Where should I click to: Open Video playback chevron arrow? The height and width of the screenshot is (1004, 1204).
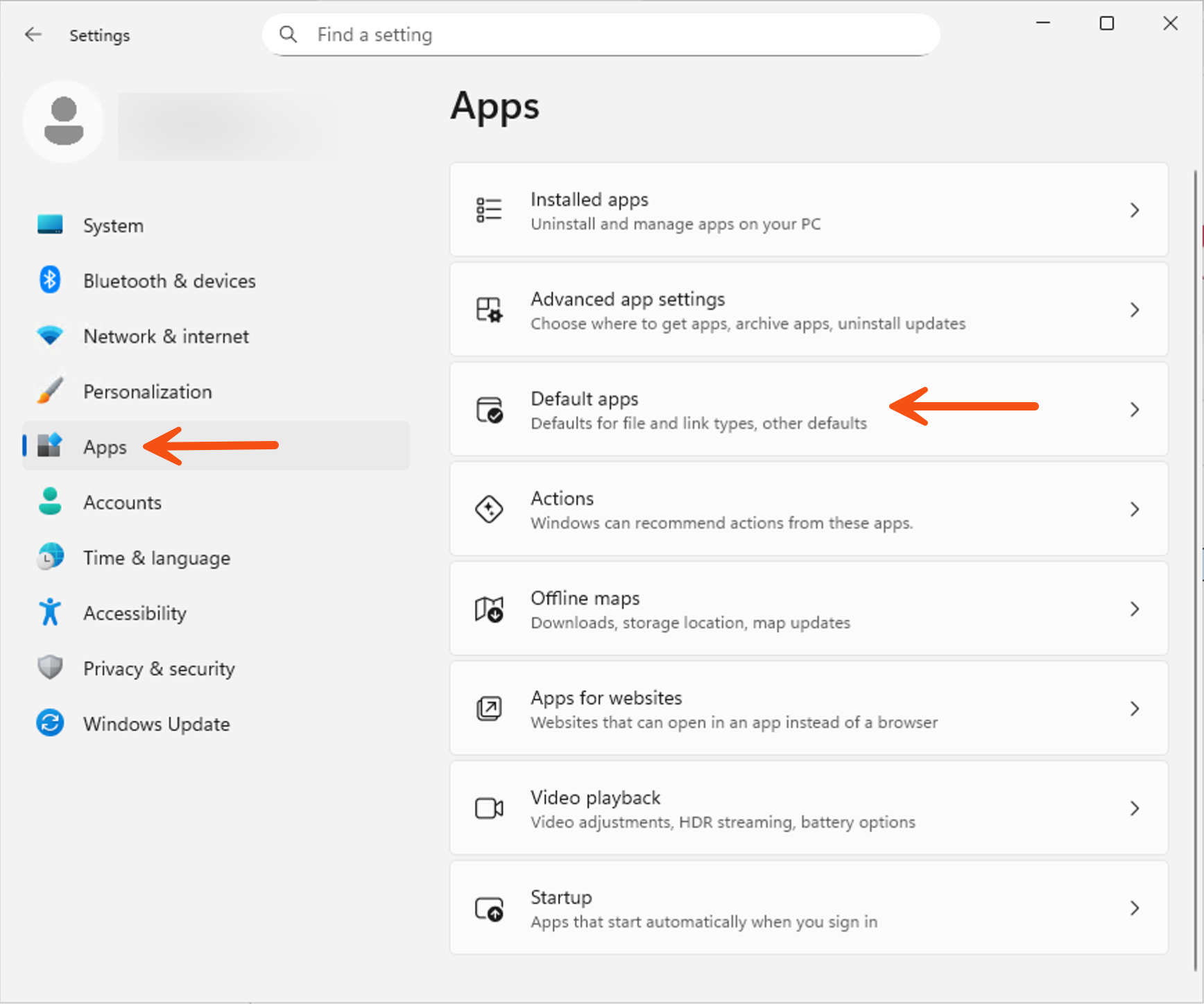[1135, 808]
